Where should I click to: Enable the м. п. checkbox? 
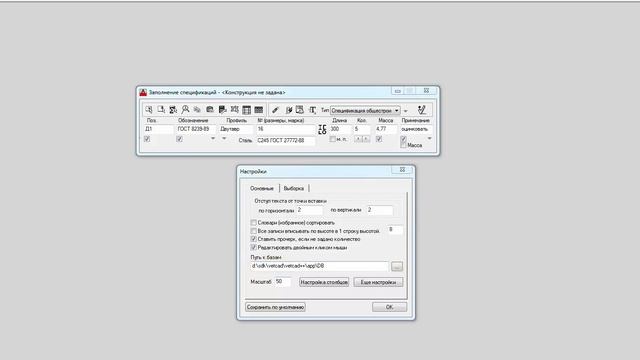[x=332, y=139]
